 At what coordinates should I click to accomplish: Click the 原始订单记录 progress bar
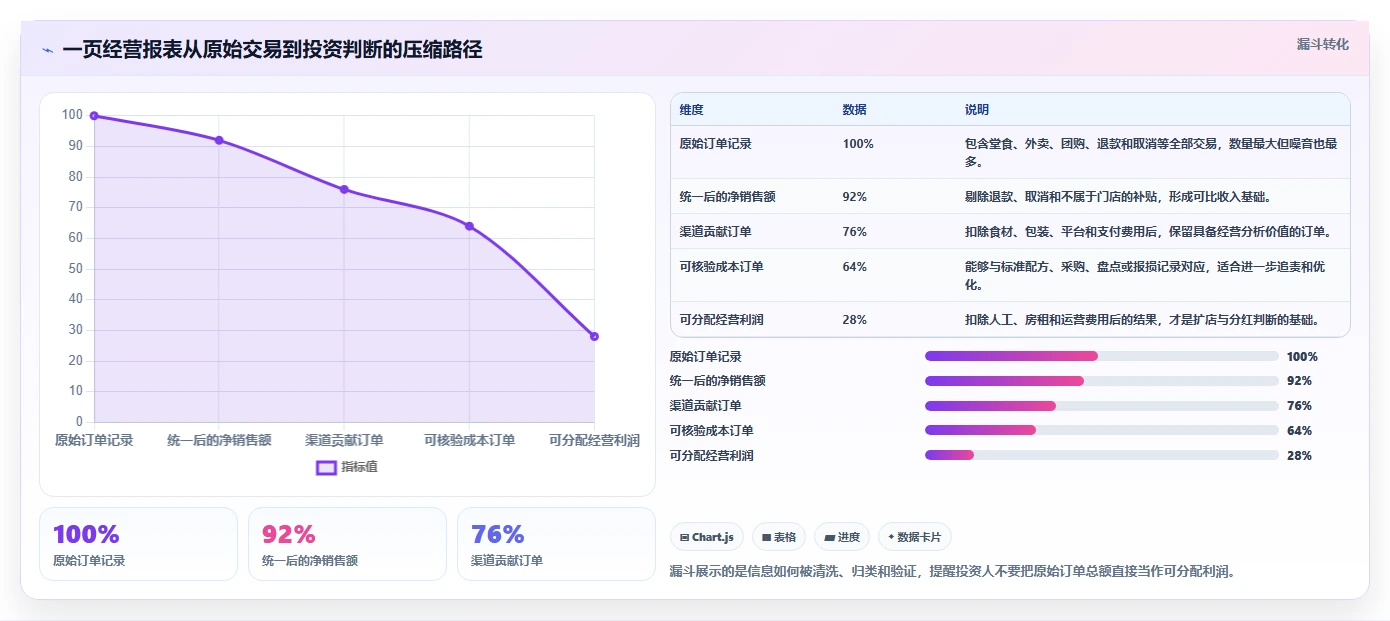coord(1102,356)
